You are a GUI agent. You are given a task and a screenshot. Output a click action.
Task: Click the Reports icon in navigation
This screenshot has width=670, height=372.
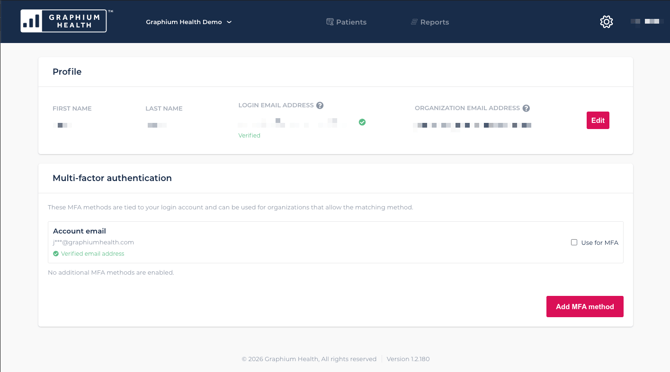click(x=414, y=22)
